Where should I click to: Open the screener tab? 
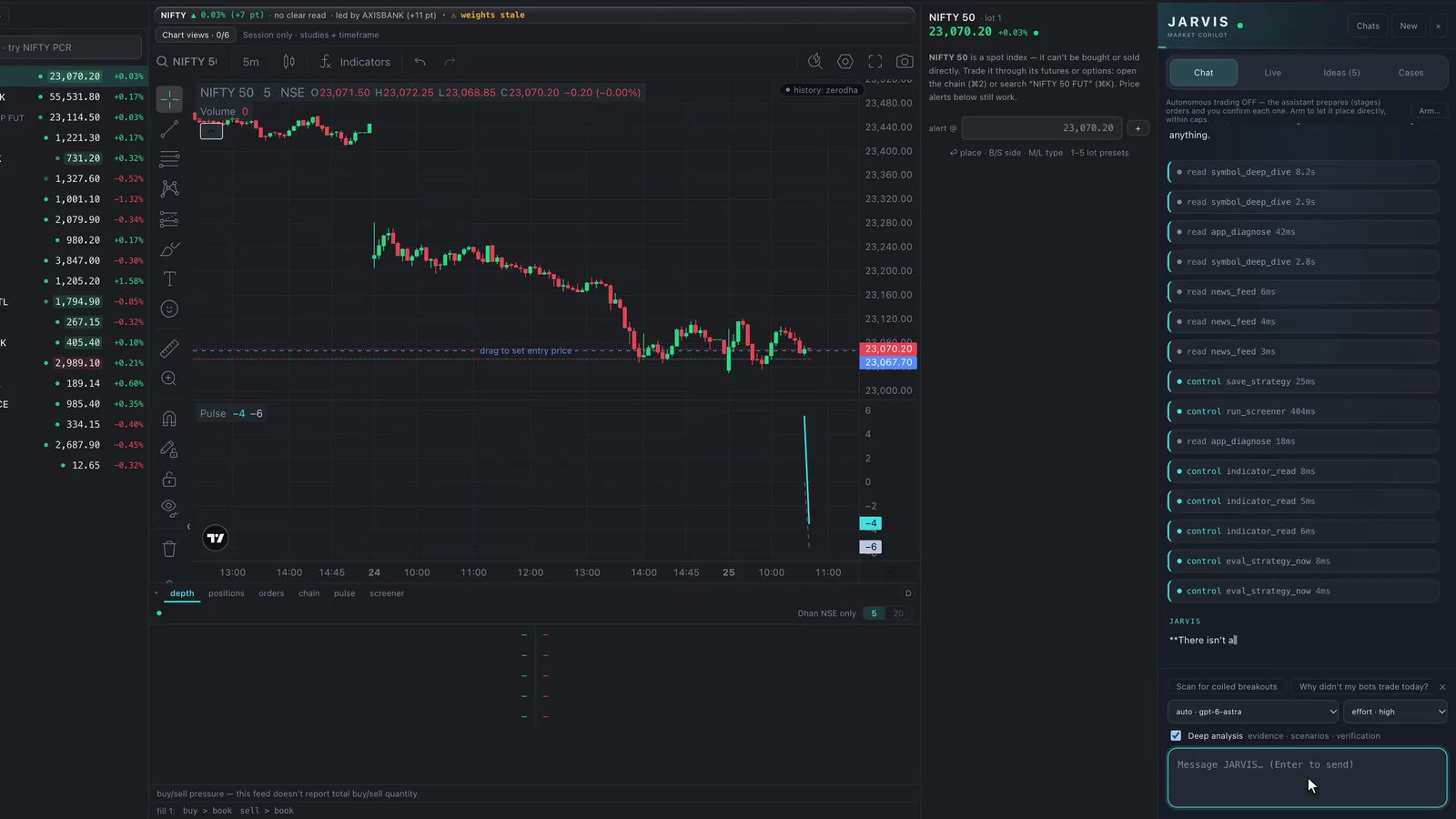point(387,593)
